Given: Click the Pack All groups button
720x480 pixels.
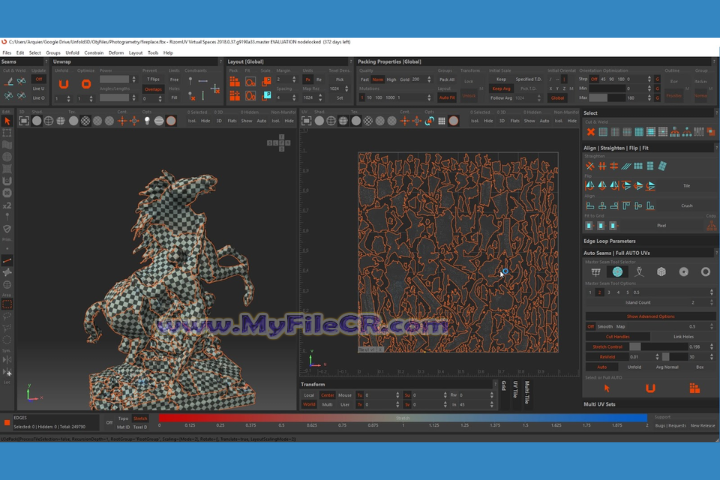Looking at the screenshot, I should coord(447,79).
